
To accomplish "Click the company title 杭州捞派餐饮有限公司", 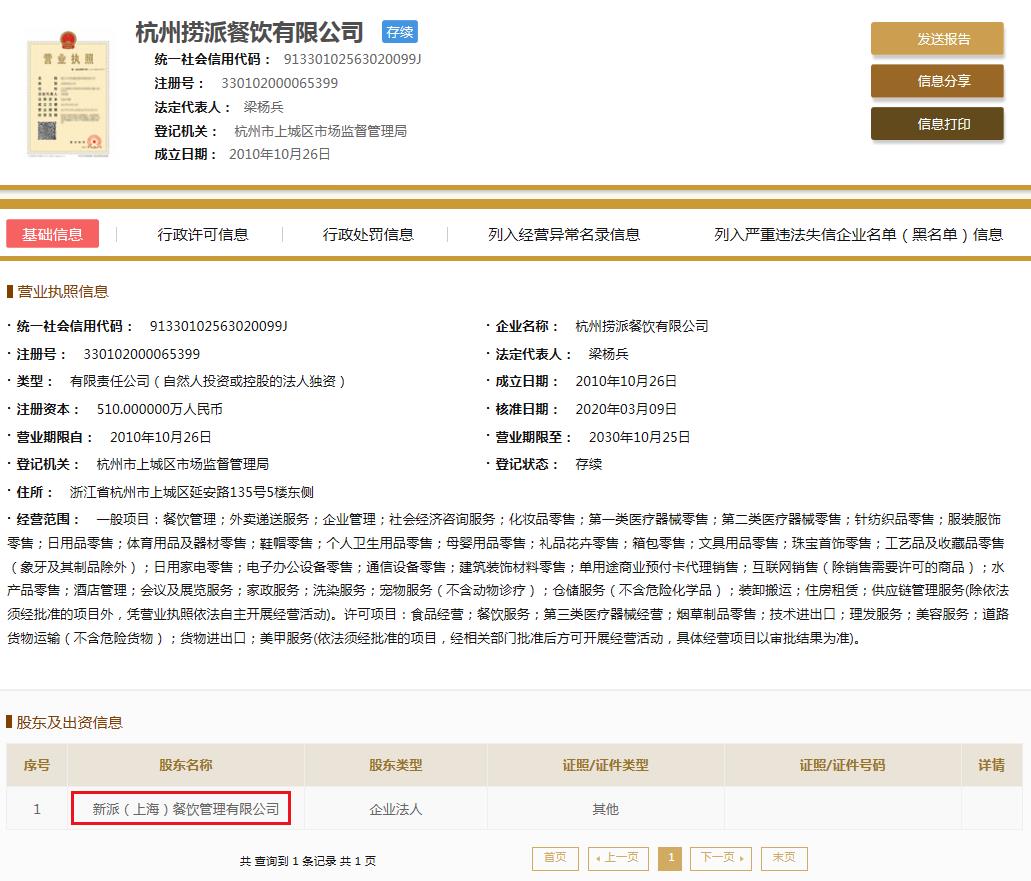I will click(250, 32).
